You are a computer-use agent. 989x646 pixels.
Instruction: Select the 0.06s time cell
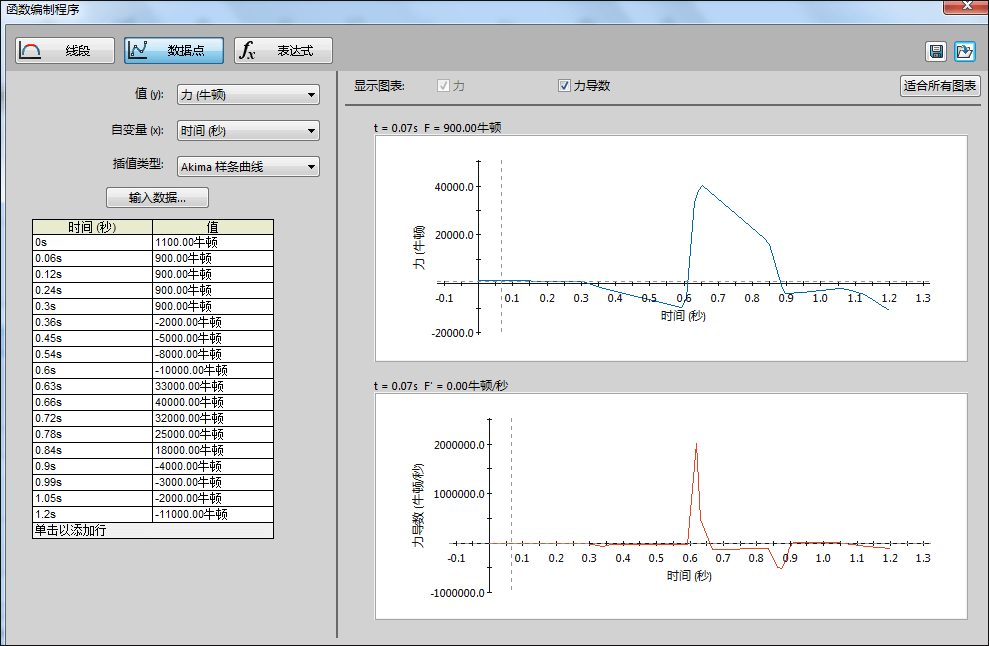pos(93,259)
